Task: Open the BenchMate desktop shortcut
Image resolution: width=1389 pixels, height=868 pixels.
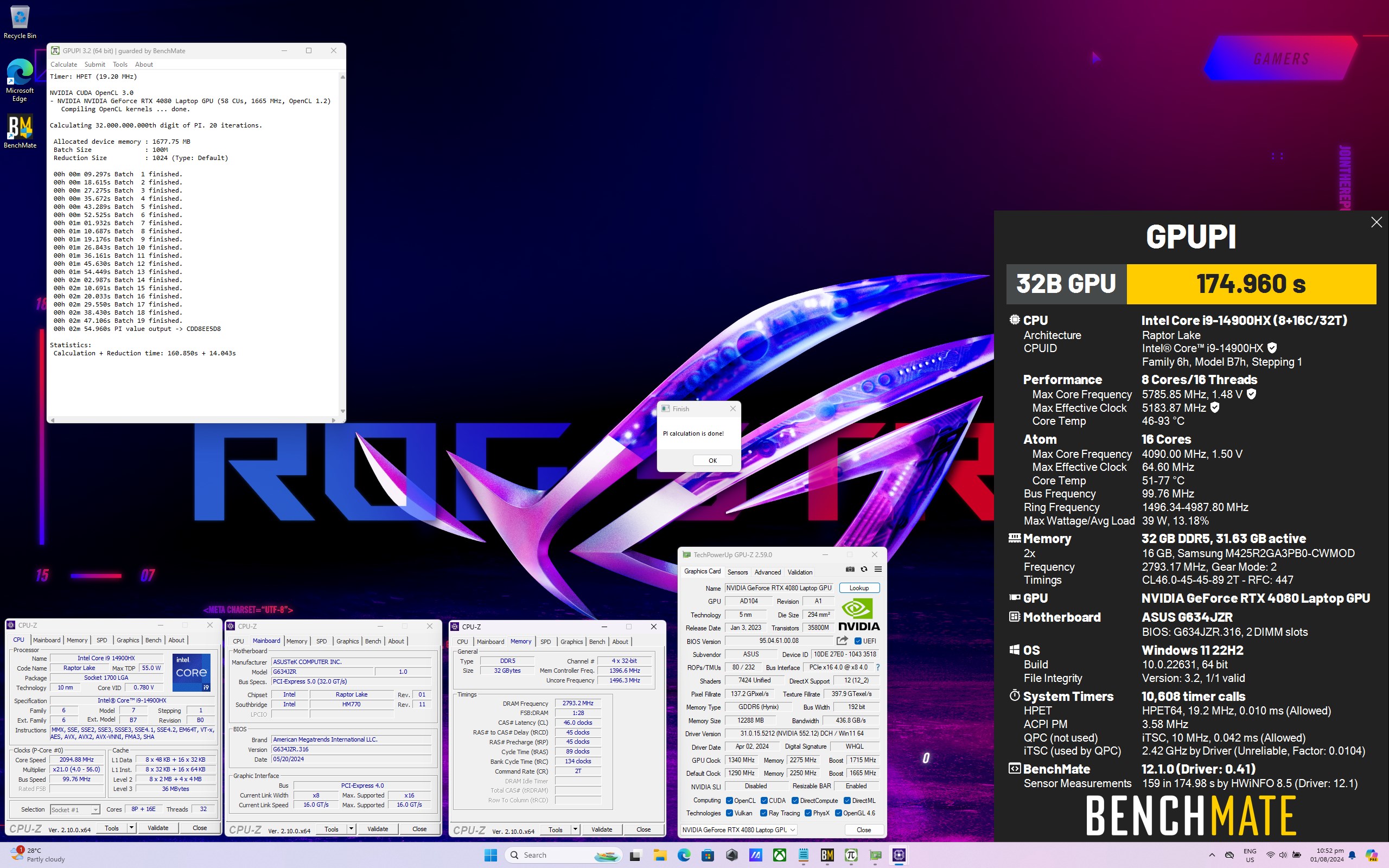Action: click(x=20, y=131)
